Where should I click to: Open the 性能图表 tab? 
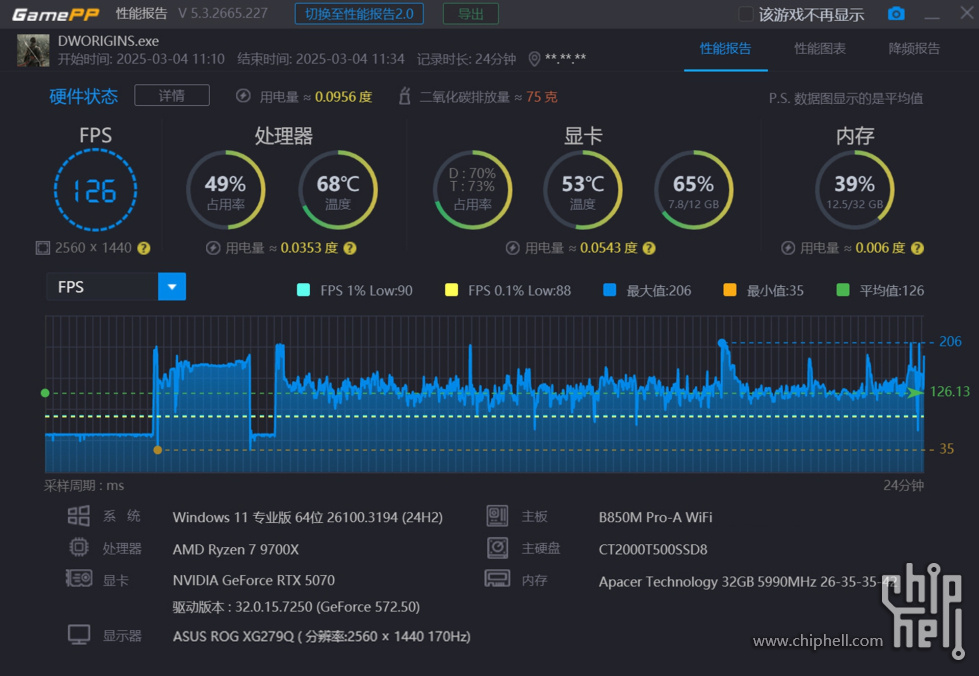tap(820, 49)
